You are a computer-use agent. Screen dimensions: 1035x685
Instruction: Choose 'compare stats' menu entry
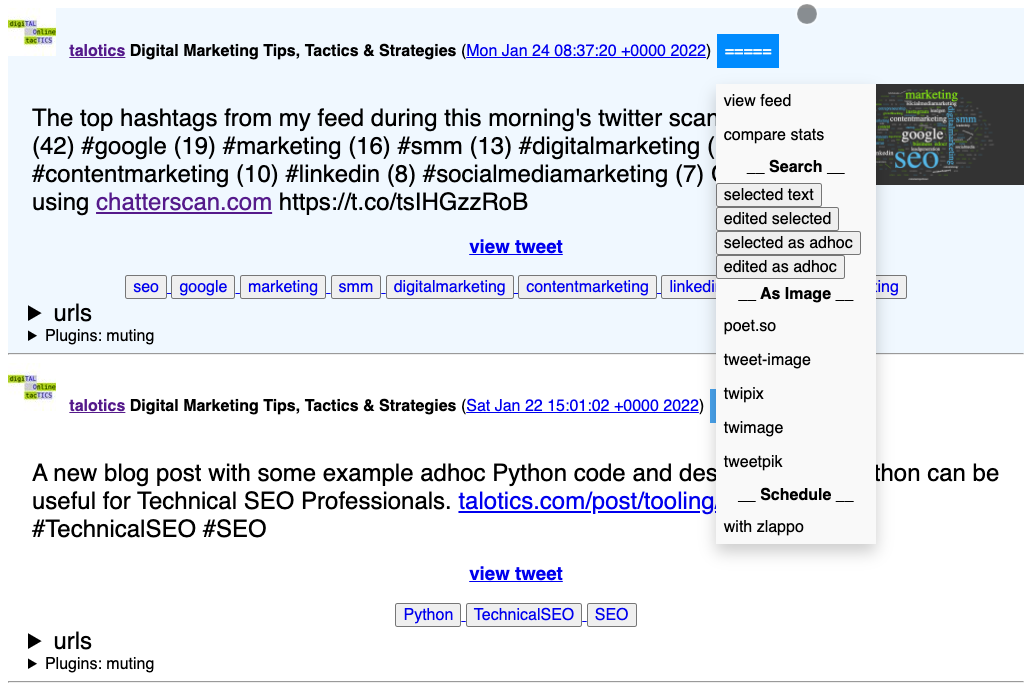coord(773,135)
